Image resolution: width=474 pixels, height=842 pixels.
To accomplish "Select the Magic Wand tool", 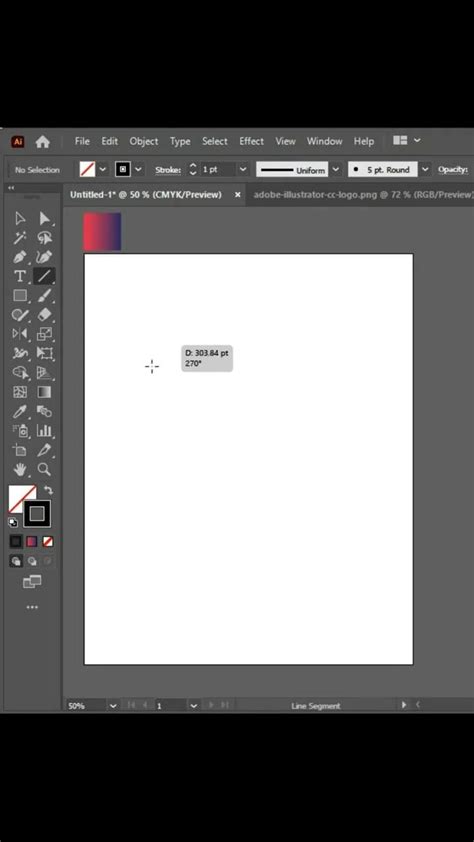I will pos(20,237).
